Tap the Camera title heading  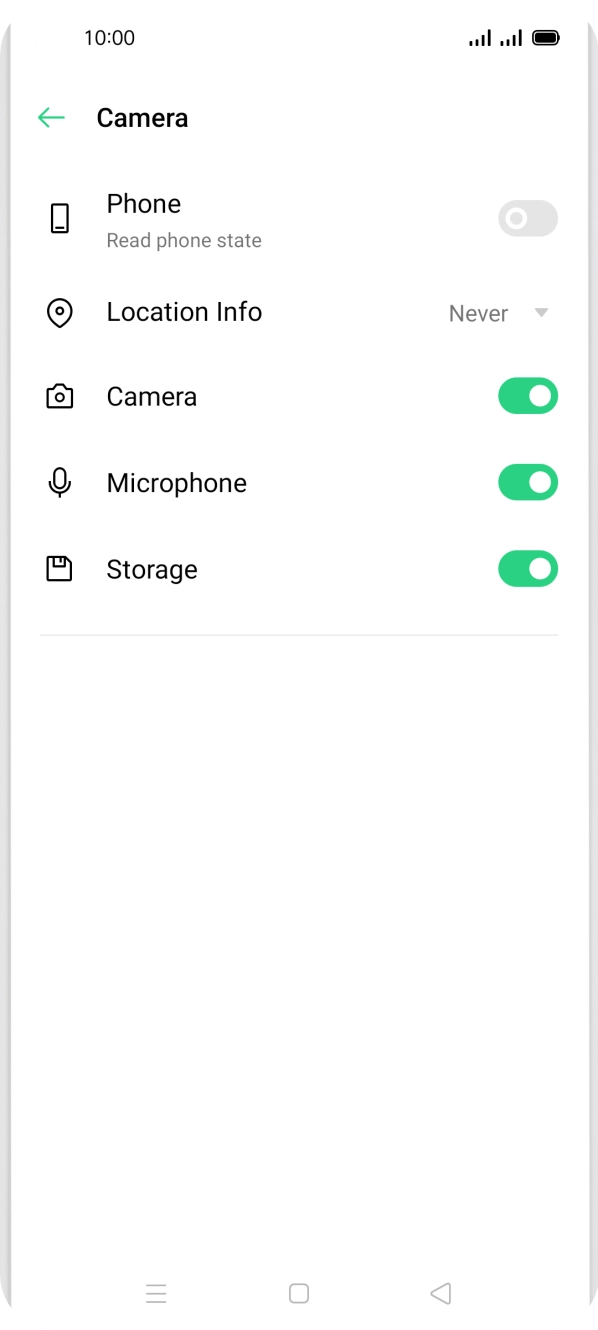pyautogui.click(x=142, y=117)
